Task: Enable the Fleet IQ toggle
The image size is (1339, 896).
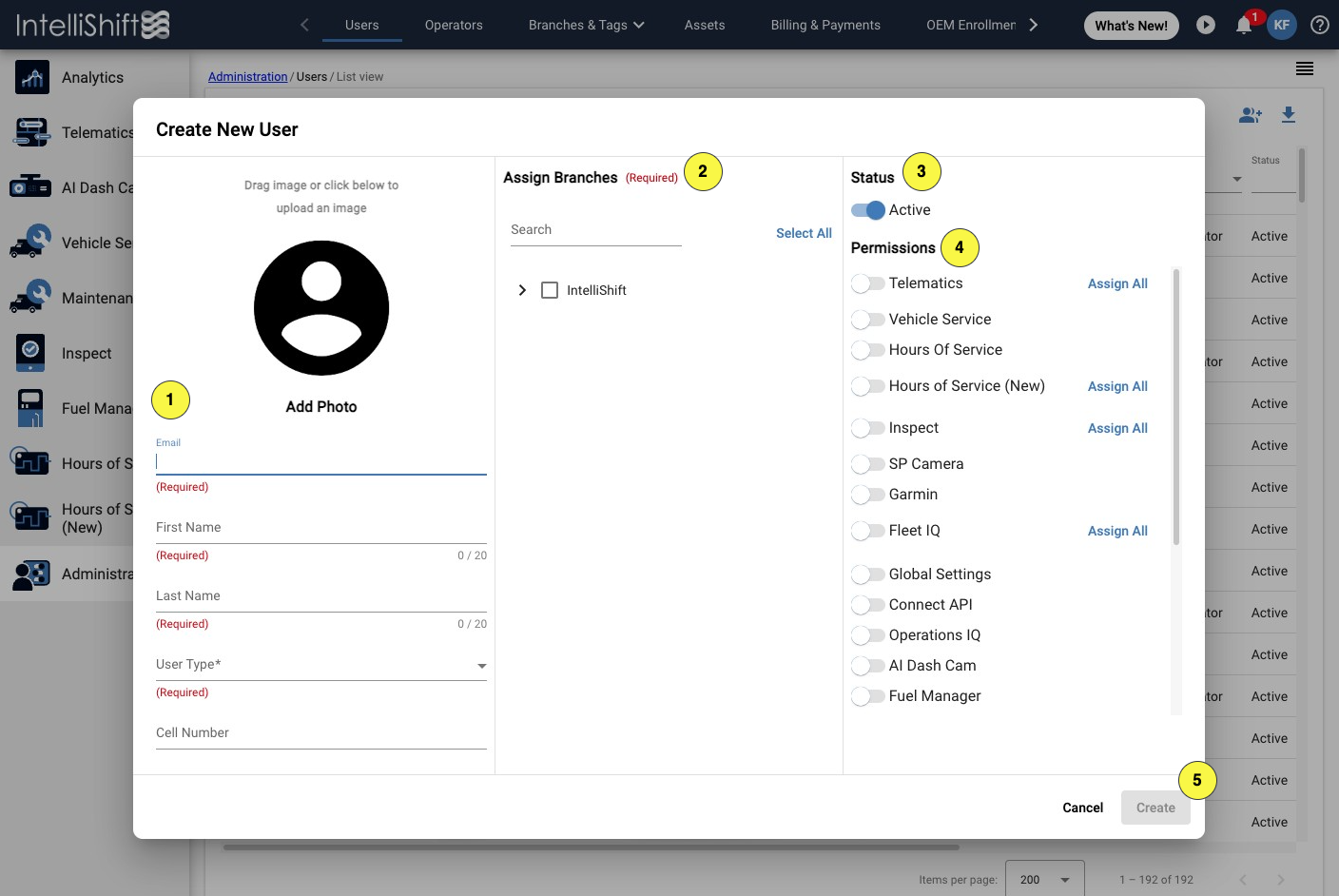Action: click(x=868, y=531)
